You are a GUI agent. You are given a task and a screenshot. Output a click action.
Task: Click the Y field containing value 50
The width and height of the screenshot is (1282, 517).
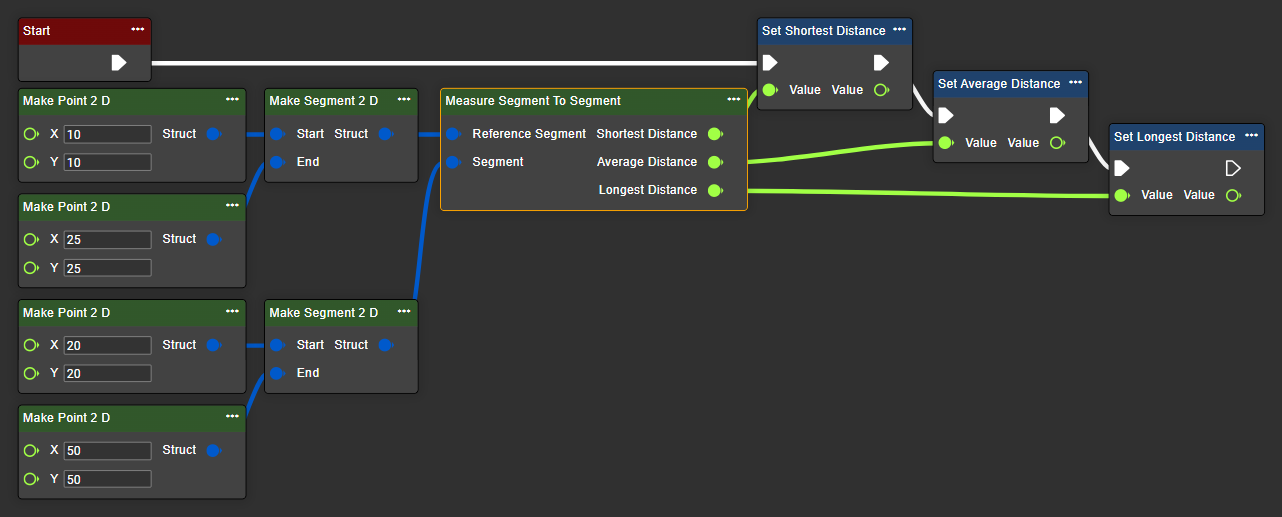[x=107, y=479]
